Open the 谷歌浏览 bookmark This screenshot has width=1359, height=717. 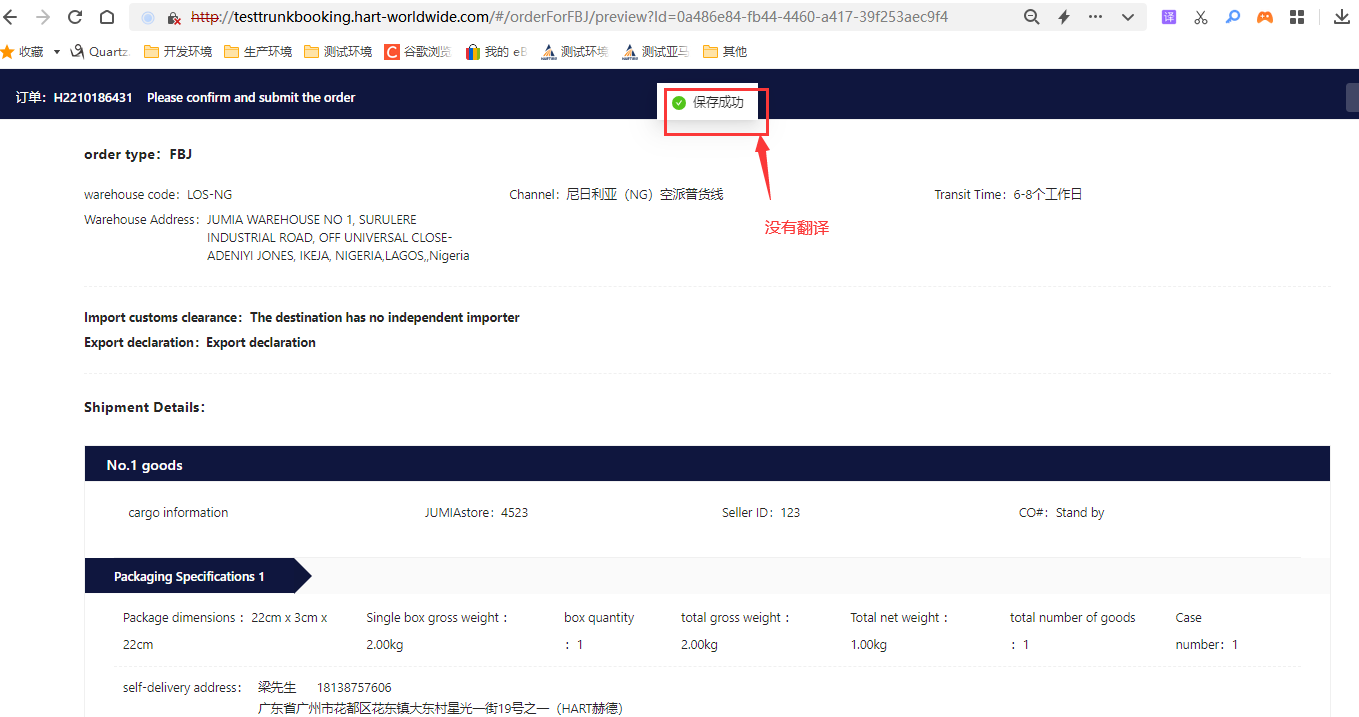click(418, 52)
